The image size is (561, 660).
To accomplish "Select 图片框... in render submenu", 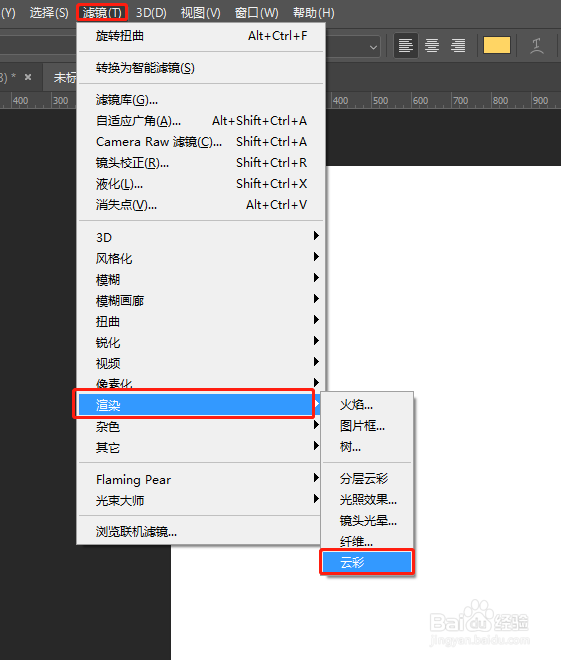I will click(x=367, y=426).
